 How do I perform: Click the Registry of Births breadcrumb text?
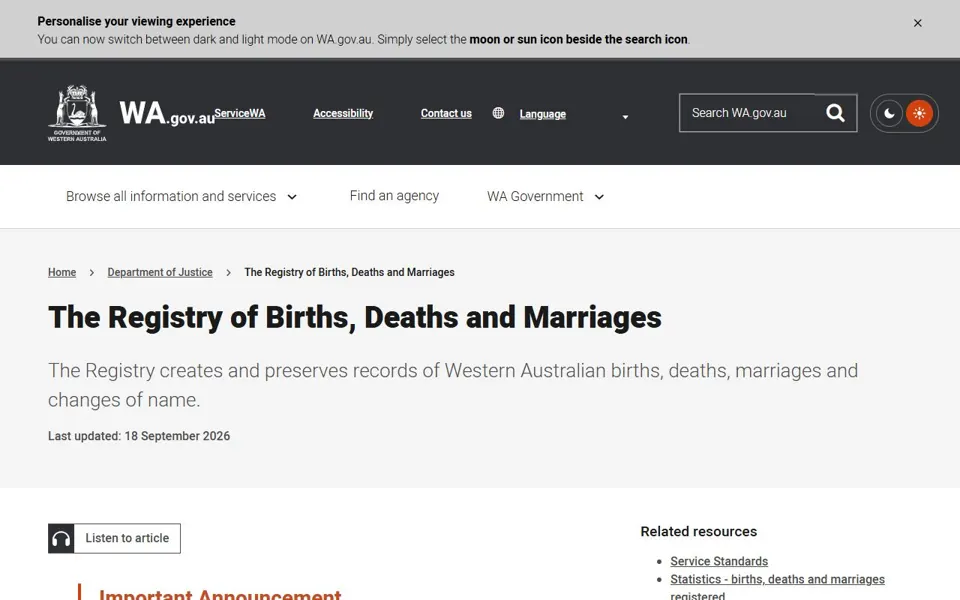pos(349,272)
